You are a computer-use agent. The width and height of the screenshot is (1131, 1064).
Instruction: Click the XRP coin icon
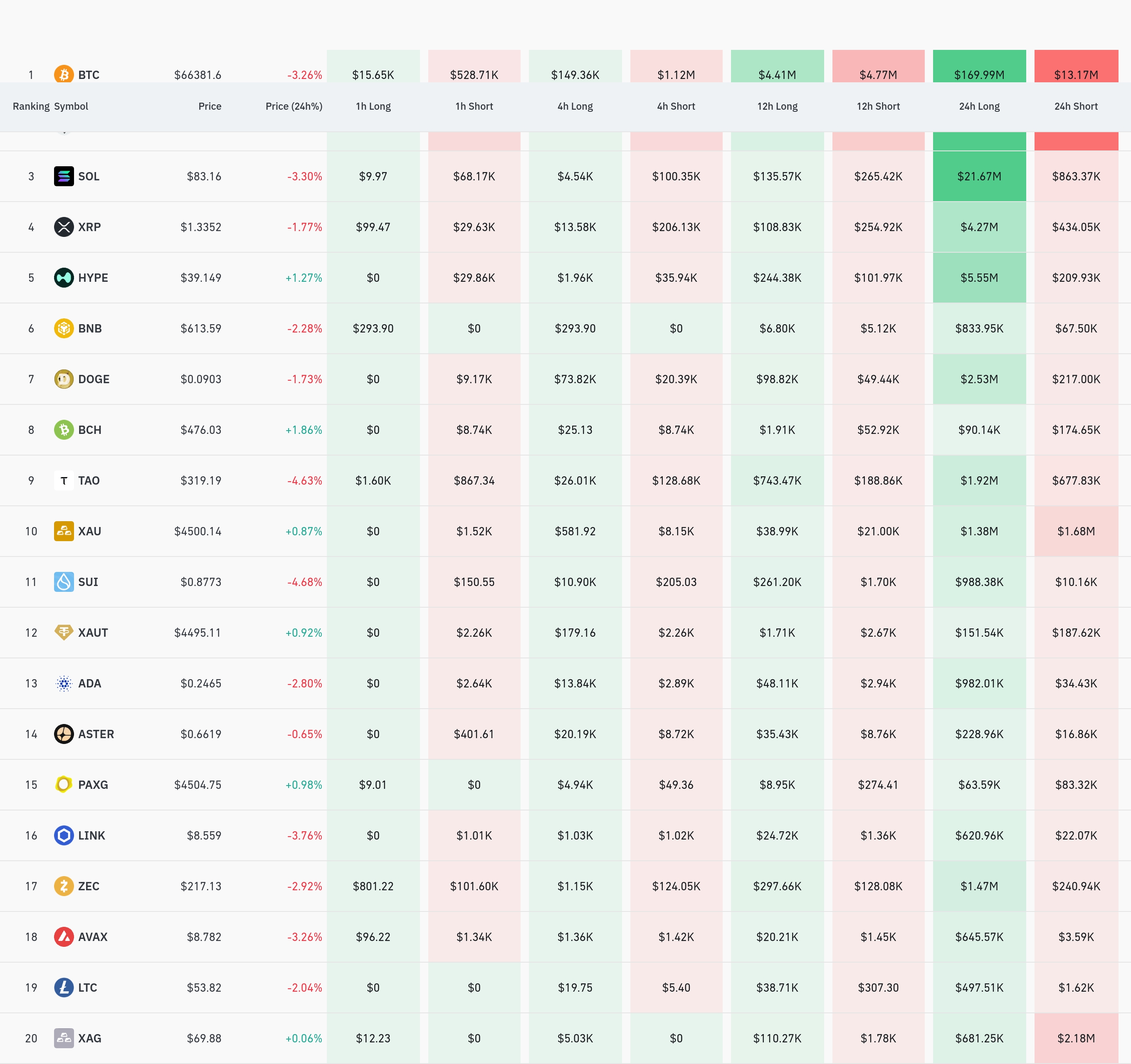coord(64,227)
